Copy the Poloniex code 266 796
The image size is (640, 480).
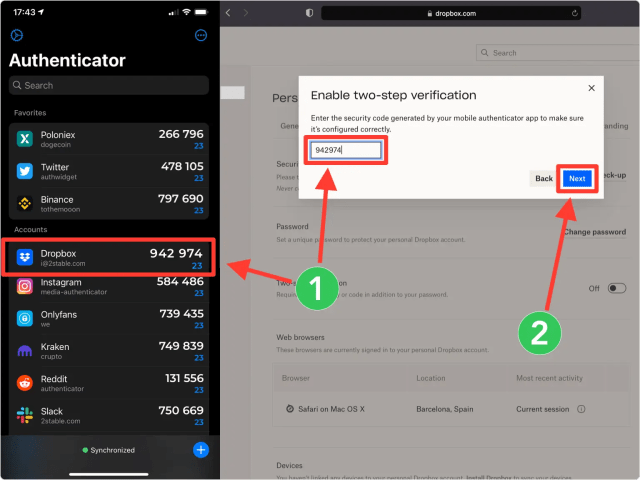coord(181,134)
